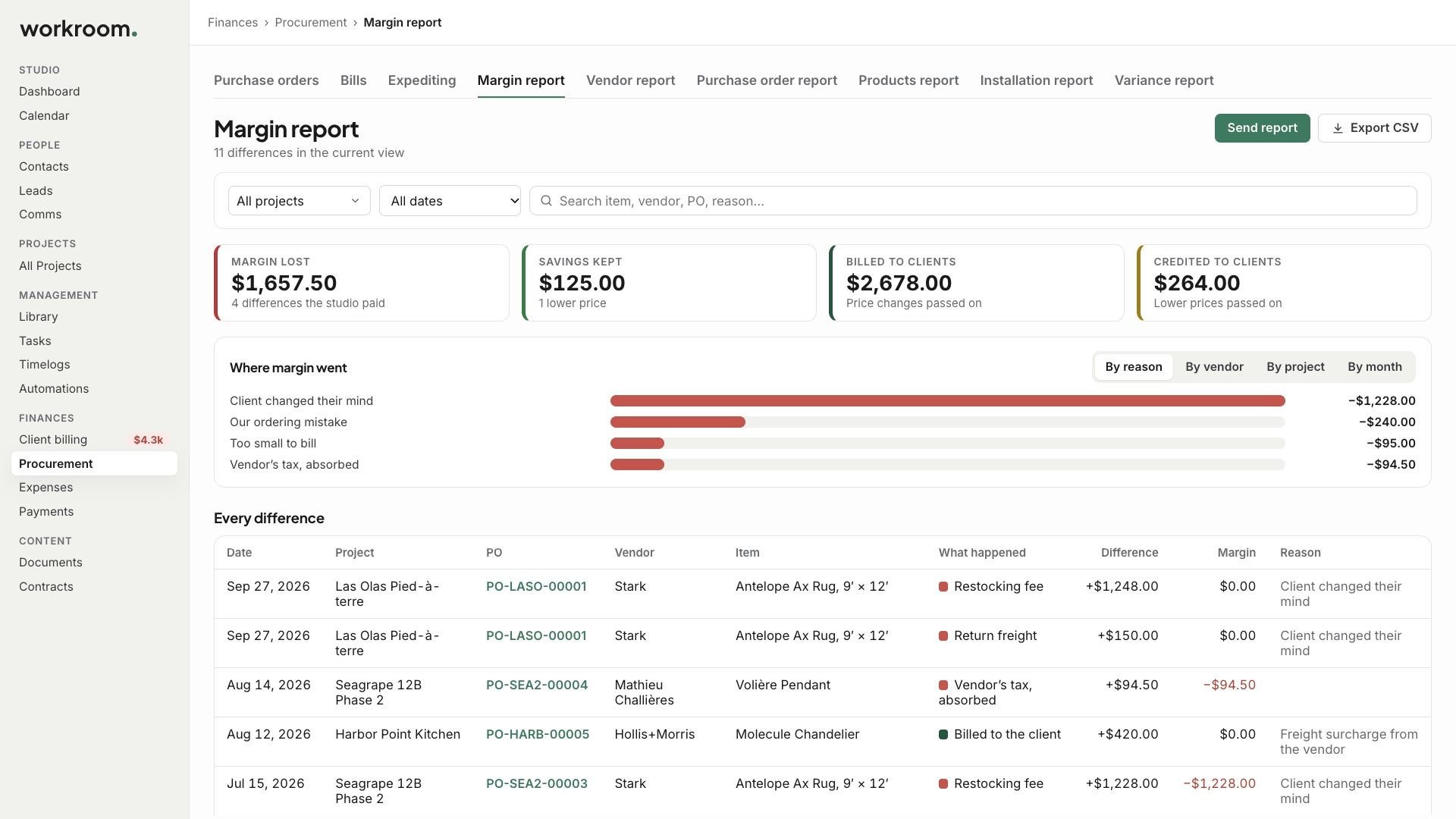Open the All dates dropdown
1456x819 pixels.
[x=450, y=201]
